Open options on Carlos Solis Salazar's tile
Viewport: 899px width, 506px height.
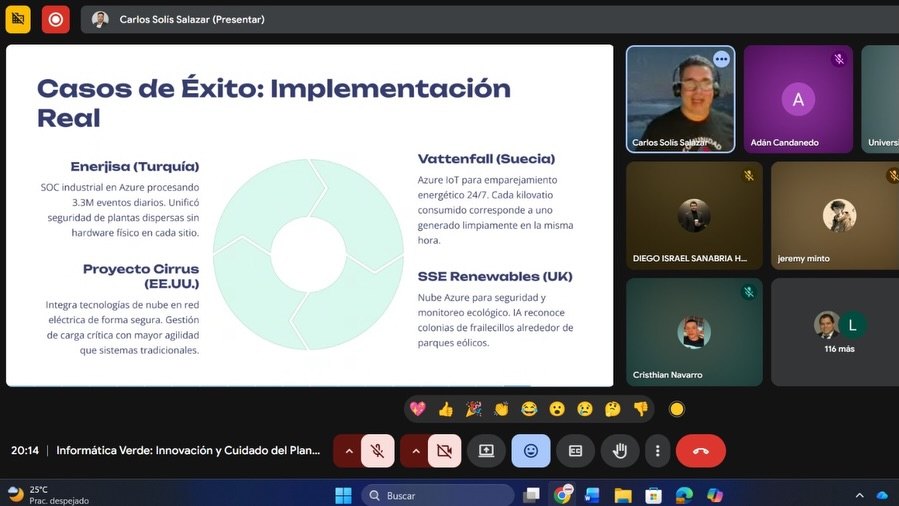point(721,59)
